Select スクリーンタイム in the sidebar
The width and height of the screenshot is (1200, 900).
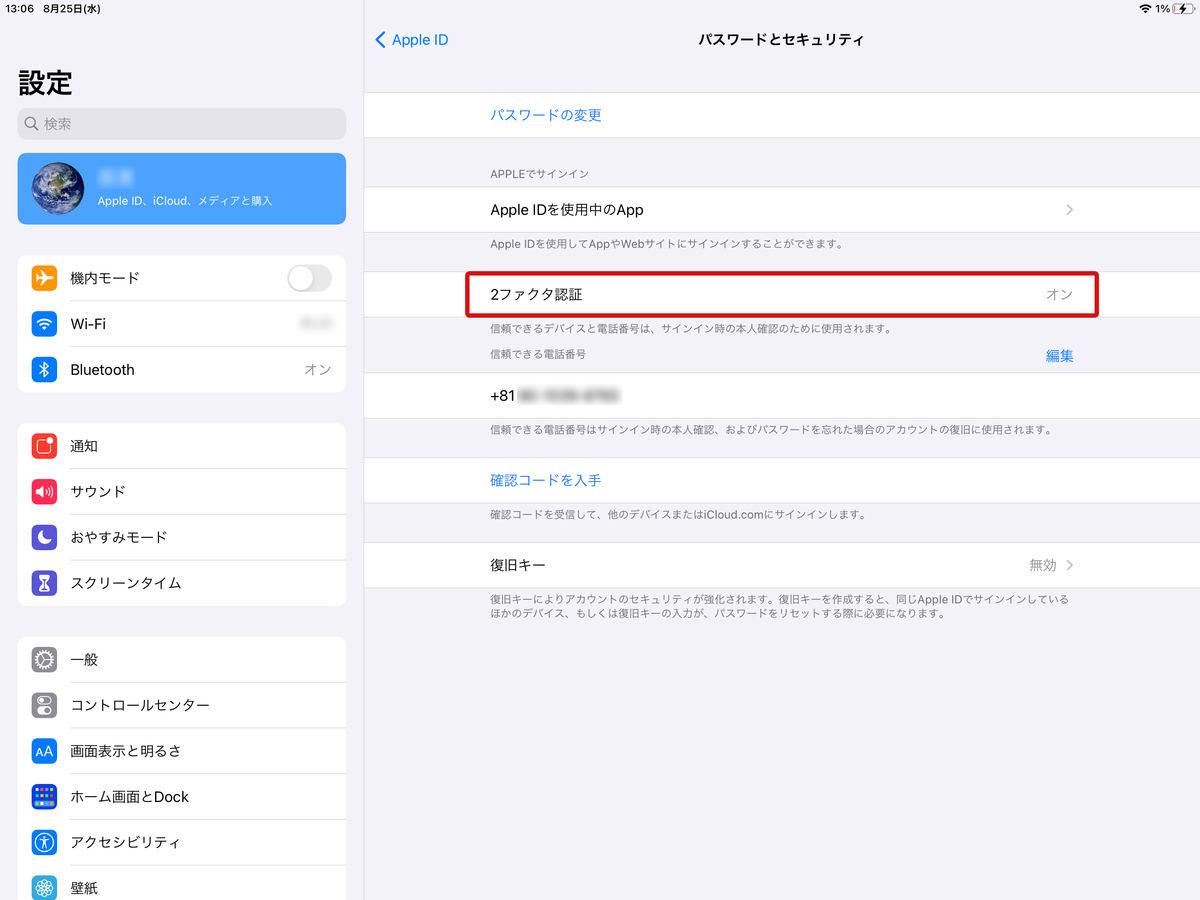point(182,583)
